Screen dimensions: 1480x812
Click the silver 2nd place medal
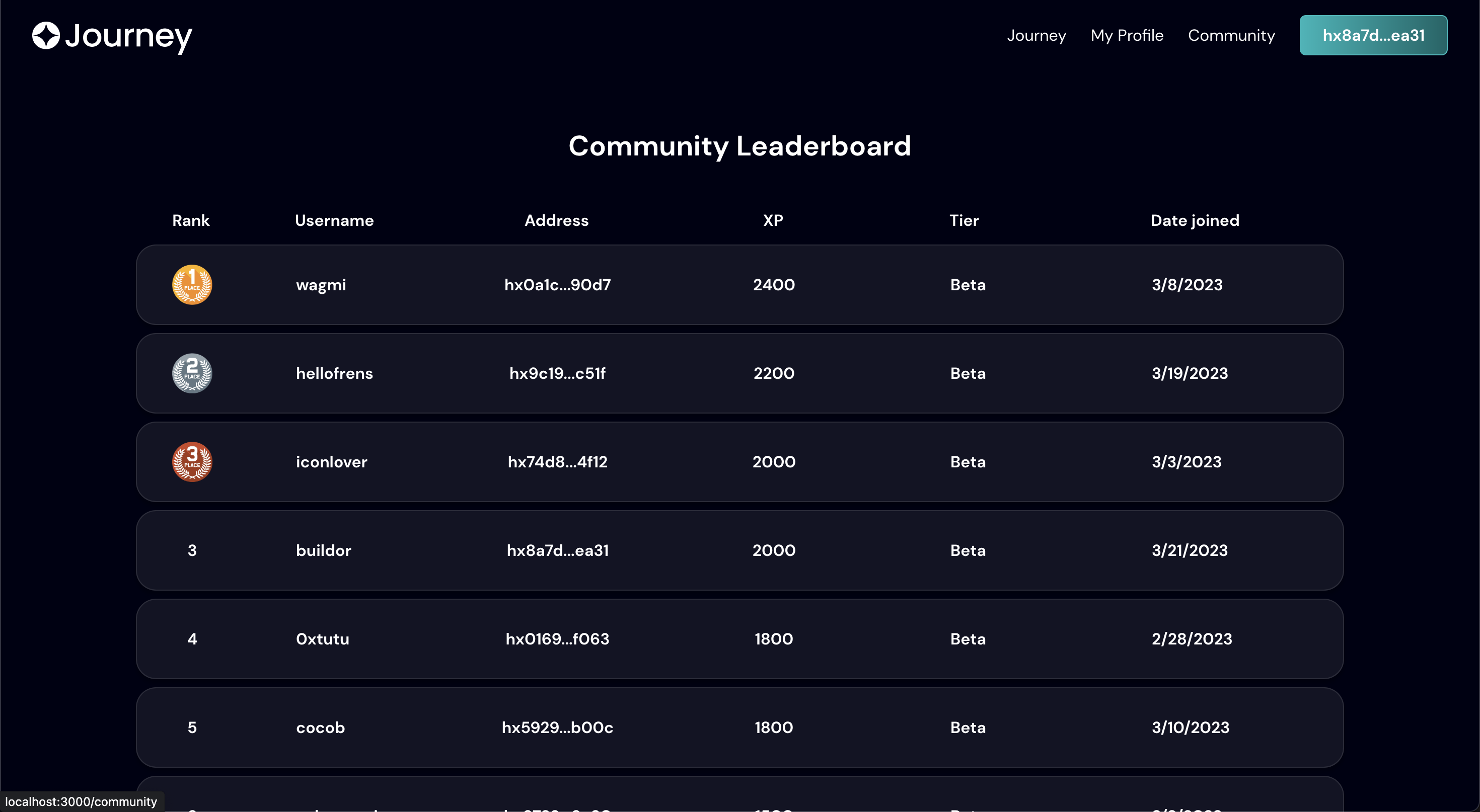[192, 373]
